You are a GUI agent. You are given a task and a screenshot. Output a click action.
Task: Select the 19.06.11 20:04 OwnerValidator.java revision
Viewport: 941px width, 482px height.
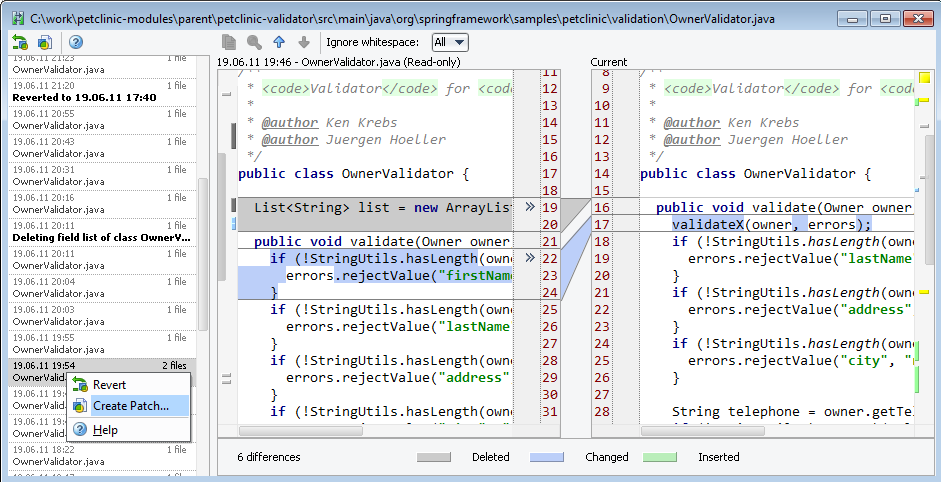pyautogui.click(x=102, y=288)
